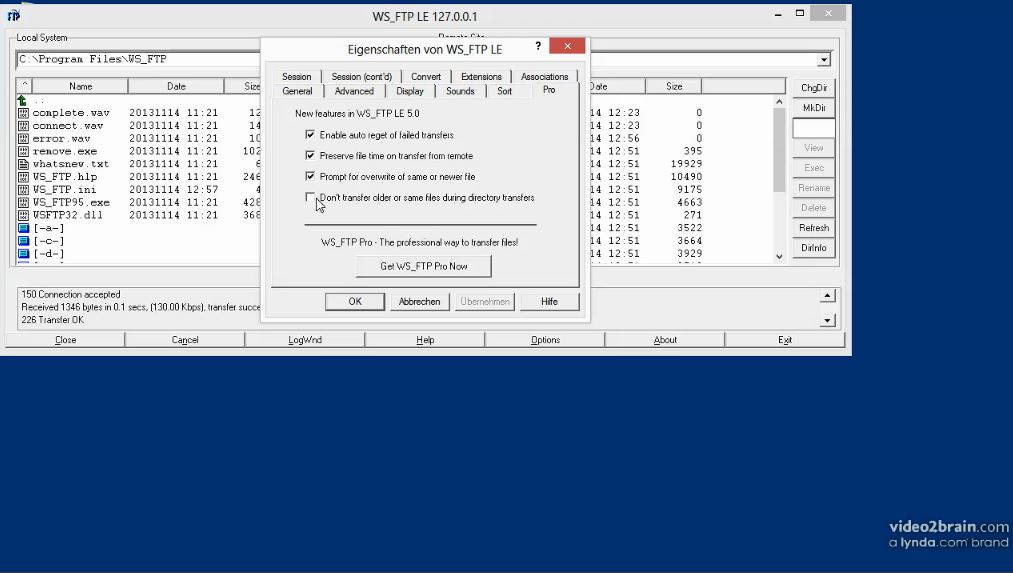
Task: Click remote list scroll up arrow
Action: pyautogui.click(x=779, y=102)
